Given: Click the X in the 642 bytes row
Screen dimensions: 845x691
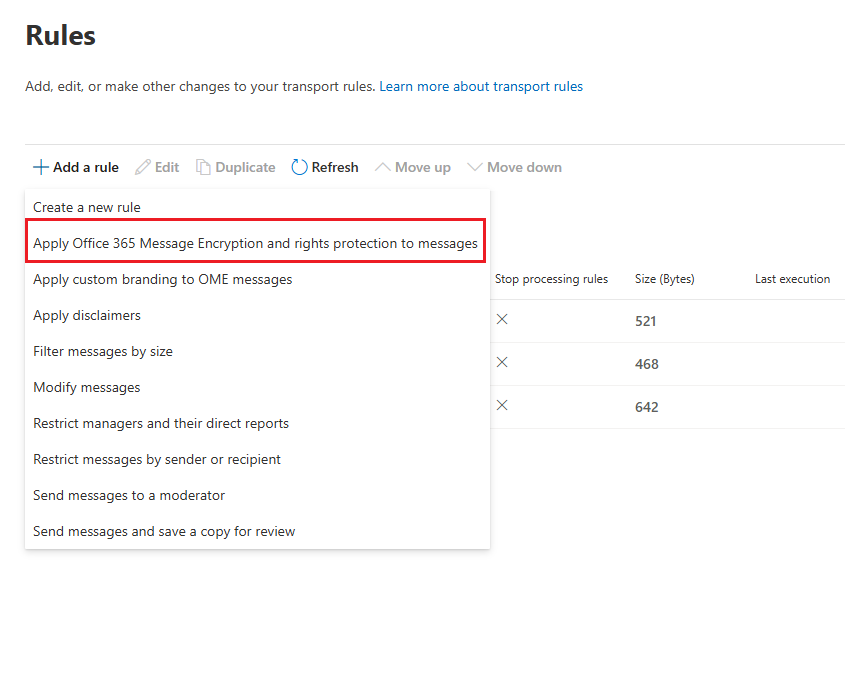Looking at the screenshot, I should [x=502, y=405].
